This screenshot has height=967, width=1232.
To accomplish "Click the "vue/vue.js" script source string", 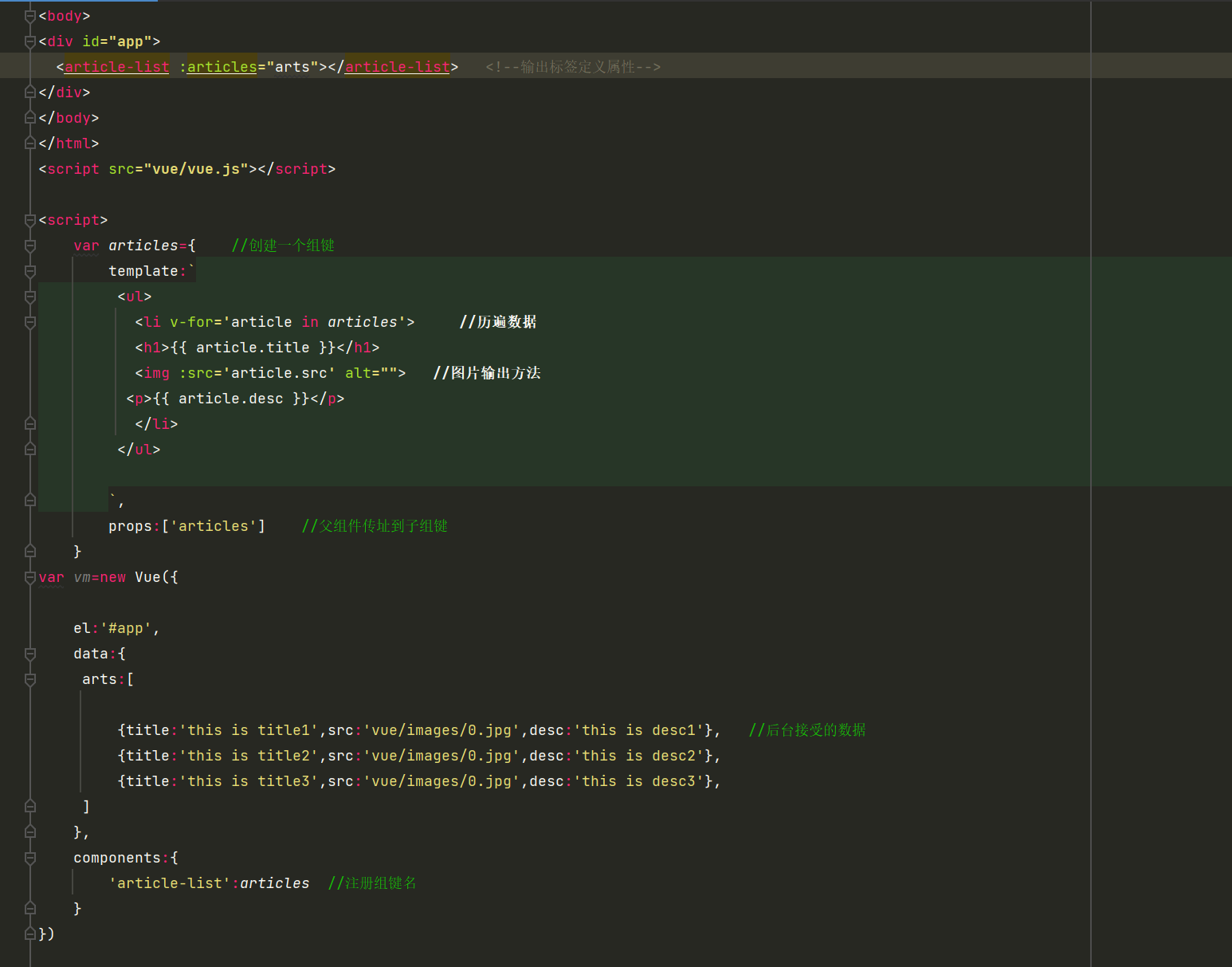I will [196, 169].
